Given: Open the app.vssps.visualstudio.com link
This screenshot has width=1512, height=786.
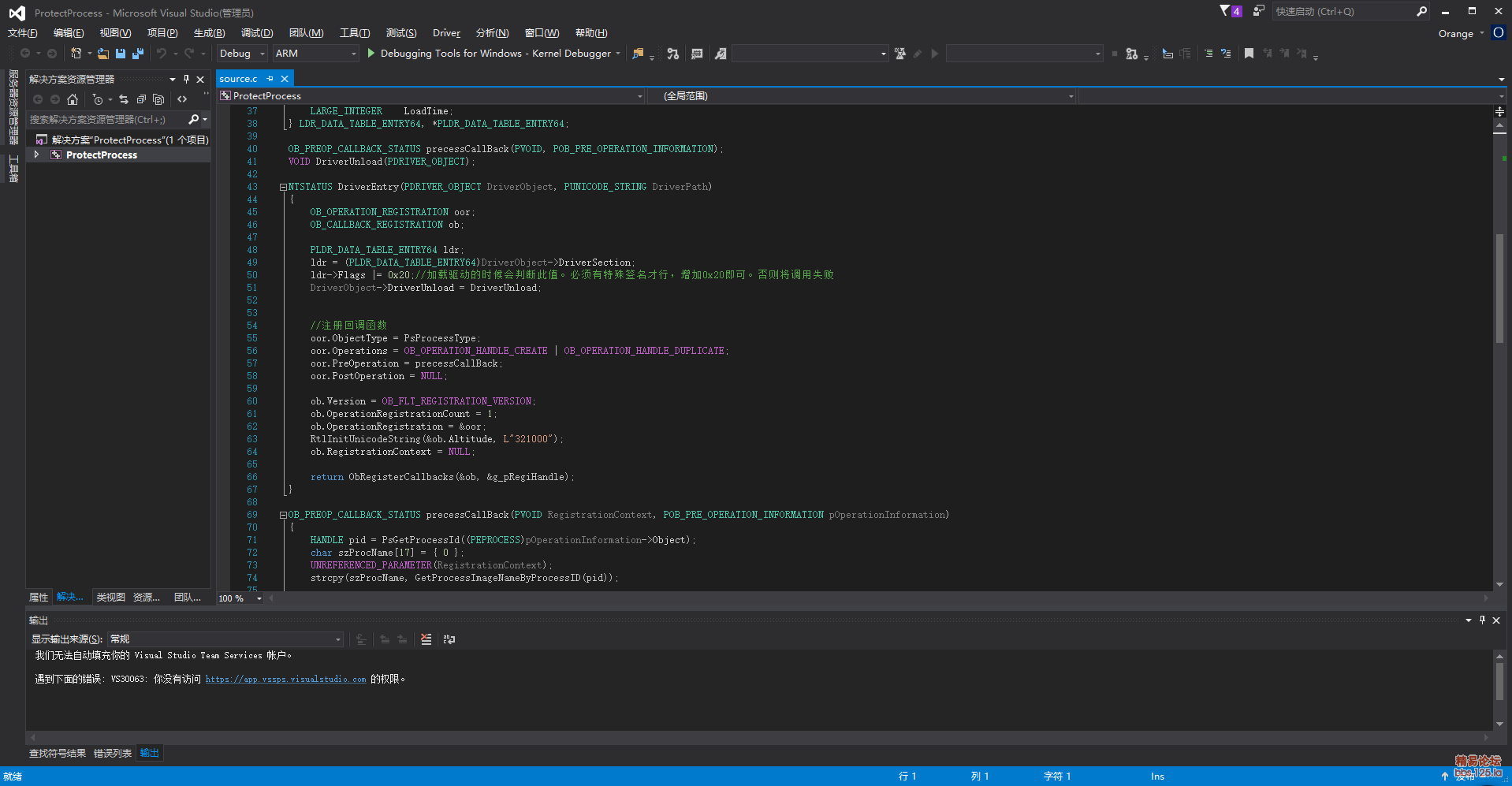Looking at the screenshot, I should point(285,679).
